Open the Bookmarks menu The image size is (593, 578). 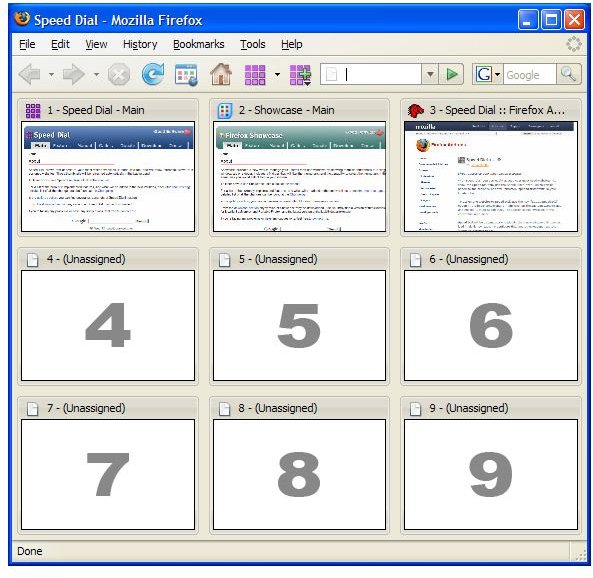point(199,44)
